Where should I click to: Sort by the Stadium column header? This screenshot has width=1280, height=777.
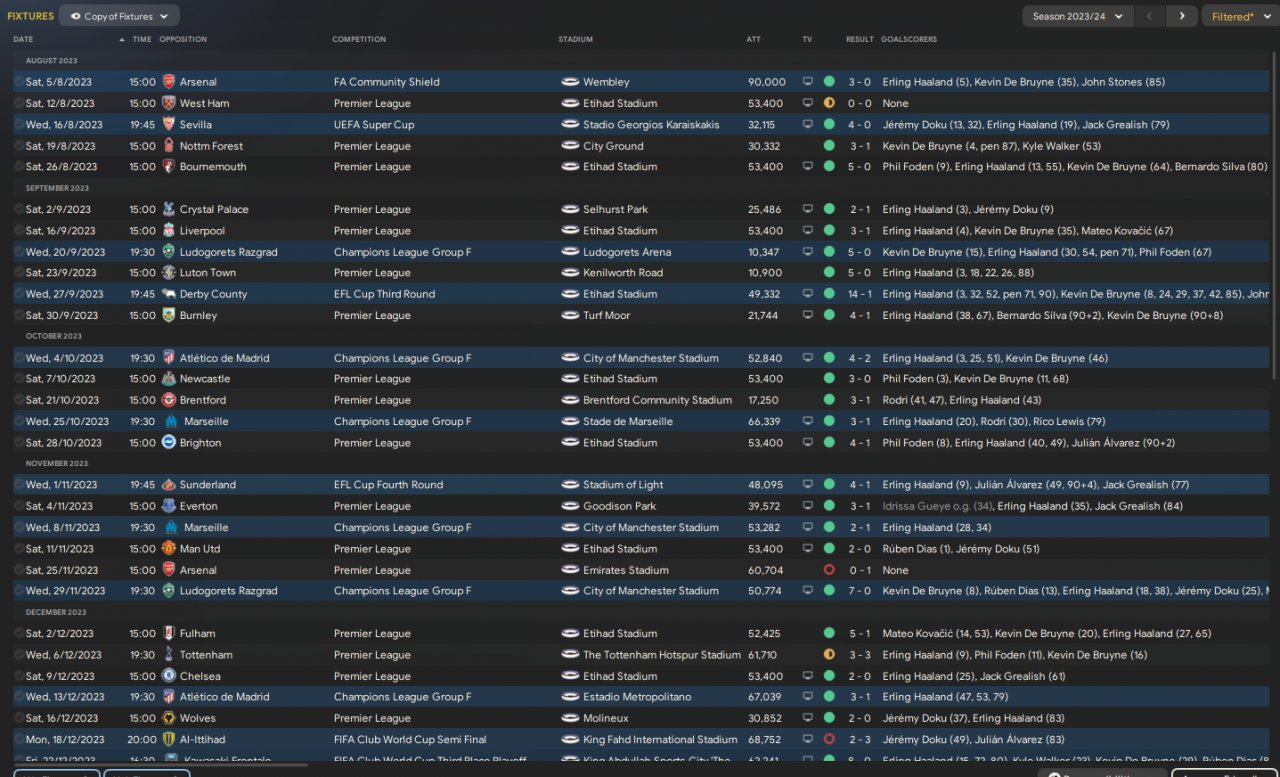pos(575,40)
